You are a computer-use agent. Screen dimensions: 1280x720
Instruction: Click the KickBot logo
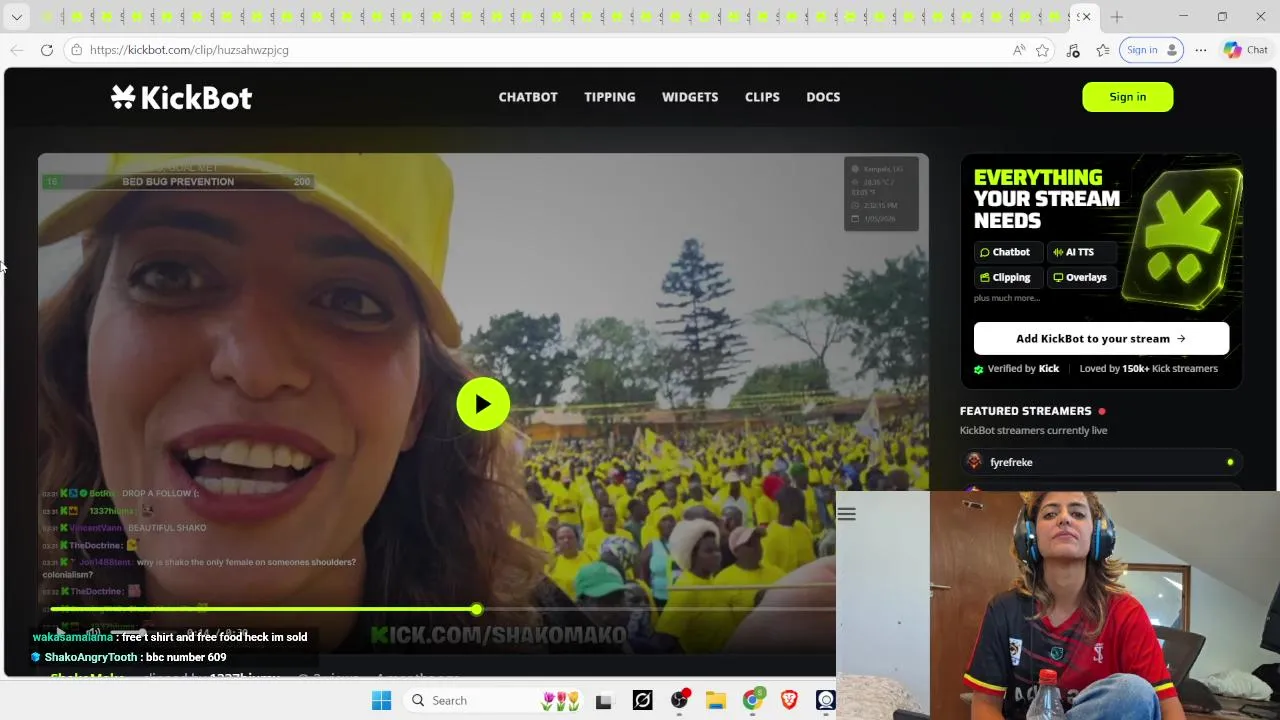[x=181, y=97]
